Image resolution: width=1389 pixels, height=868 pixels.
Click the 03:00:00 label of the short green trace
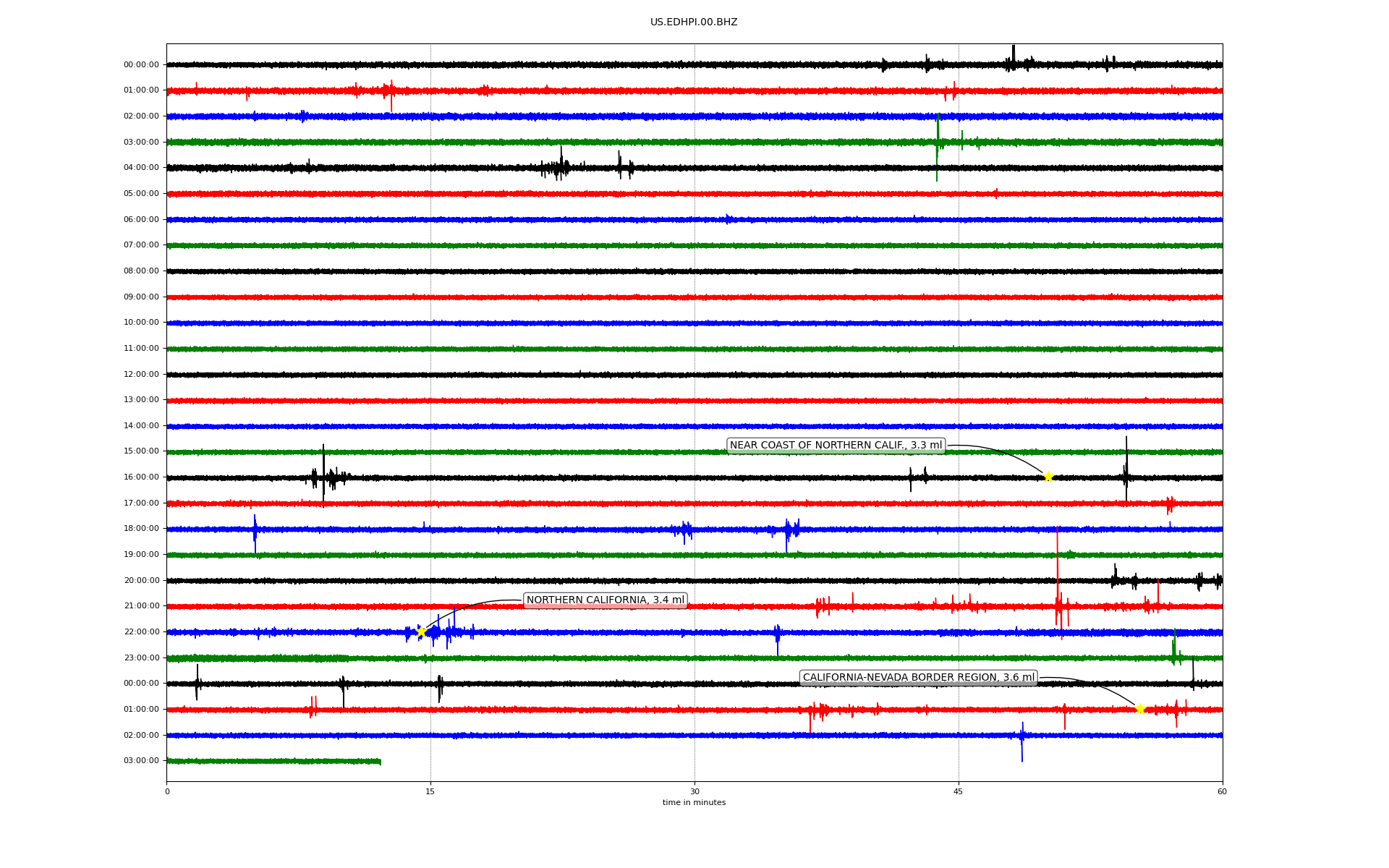point(141,761)
